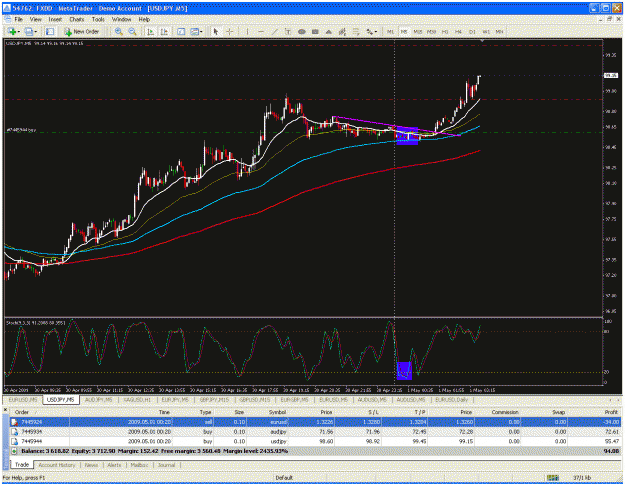Click the order icon beside 7445934
The width and height of the screenshot is (625, 484).
click(x=14, y=432)
